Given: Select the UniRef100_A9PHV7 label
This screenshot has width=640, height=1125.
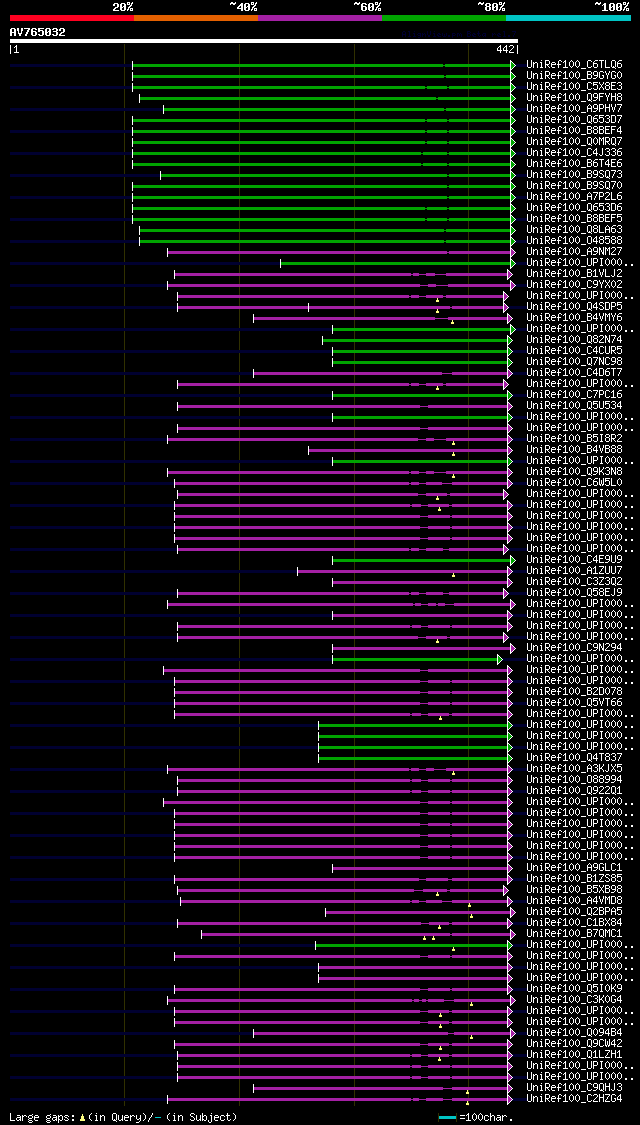Looking at the screenshot, I should [574, 108].
